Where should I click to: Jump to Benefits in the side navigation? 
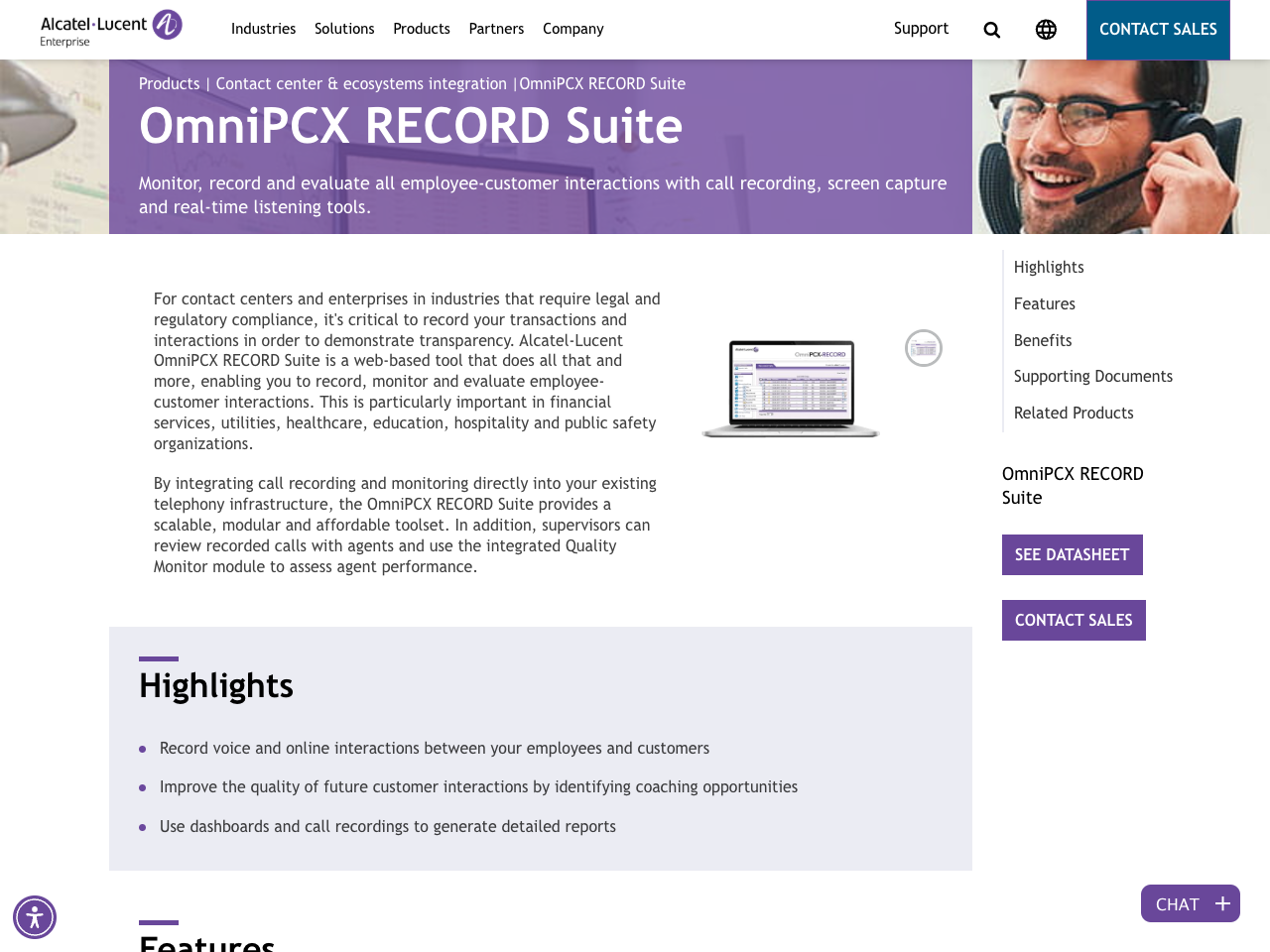1043,341
